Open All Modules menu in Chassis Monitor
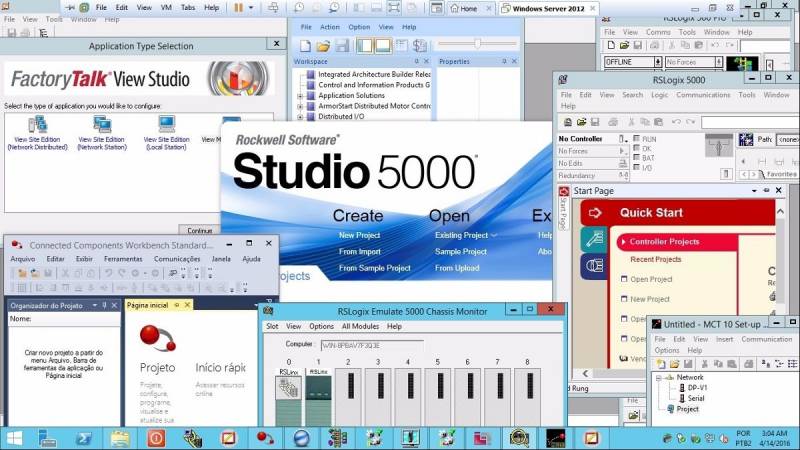Image resolution: width=800 pixels, height=450 pixels. tap(360, 326)
